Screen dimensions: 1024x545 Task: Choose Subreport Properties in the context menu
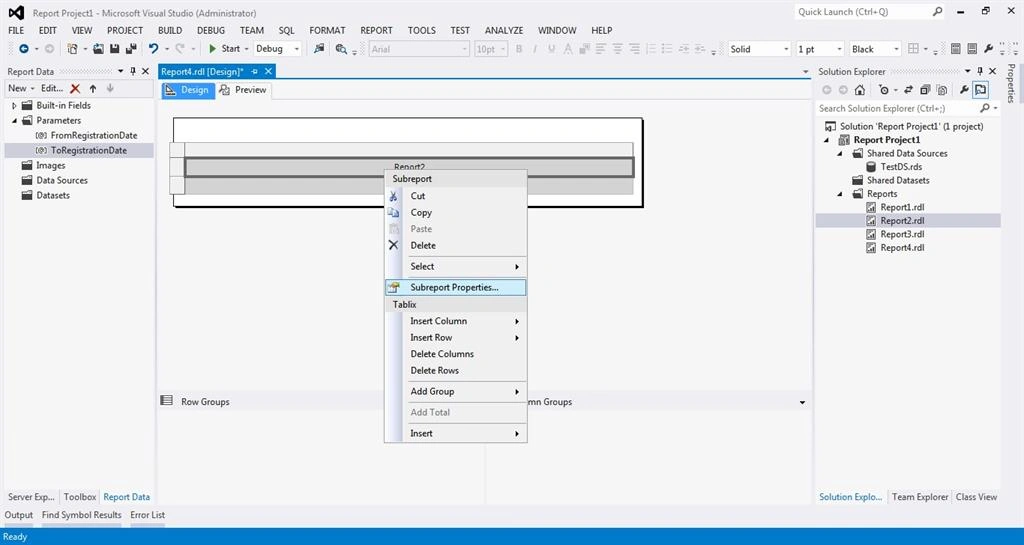tap(455, 287)
